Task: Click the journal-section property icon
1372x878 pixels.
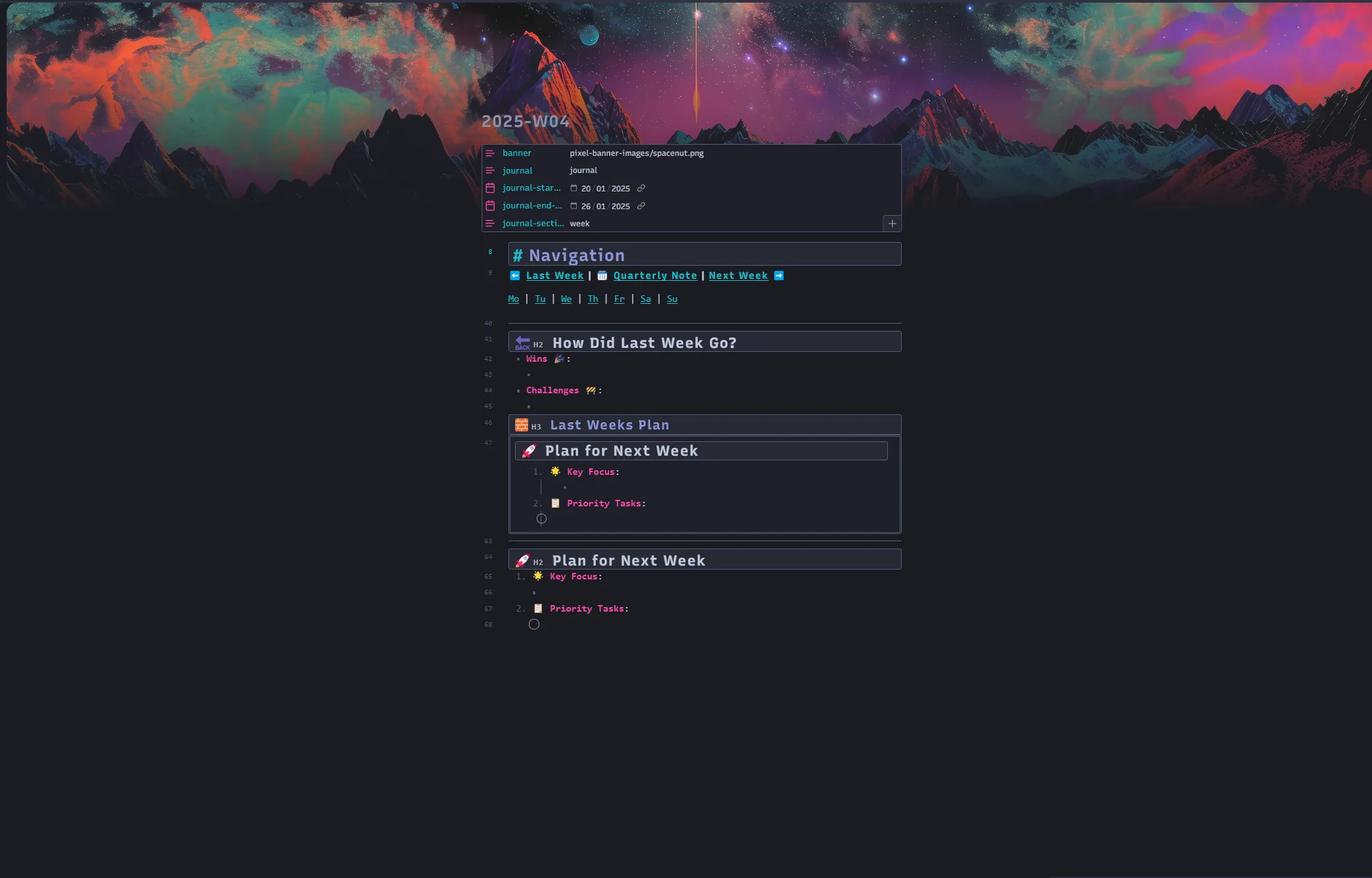Action: tap(490, 223)
